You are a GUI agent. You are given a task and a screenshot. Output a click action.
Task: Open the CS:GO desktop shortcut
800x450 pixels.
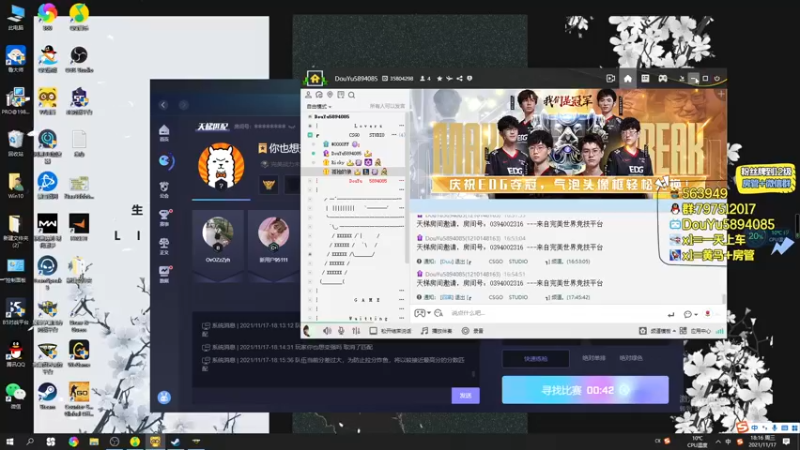[x=79, y=398]
